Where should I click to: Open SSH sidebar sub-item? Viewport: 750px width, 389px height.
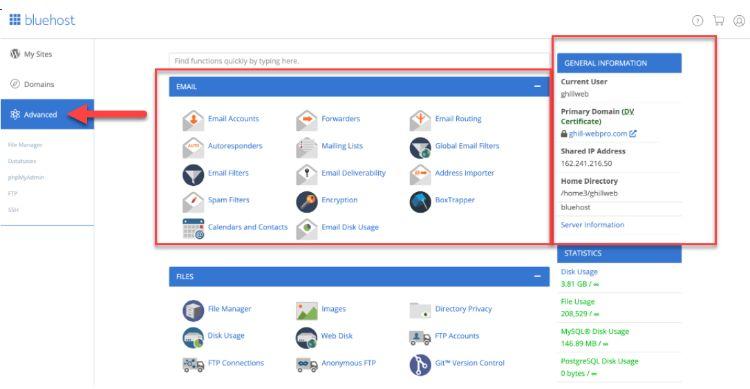click(x=13, y=210)
